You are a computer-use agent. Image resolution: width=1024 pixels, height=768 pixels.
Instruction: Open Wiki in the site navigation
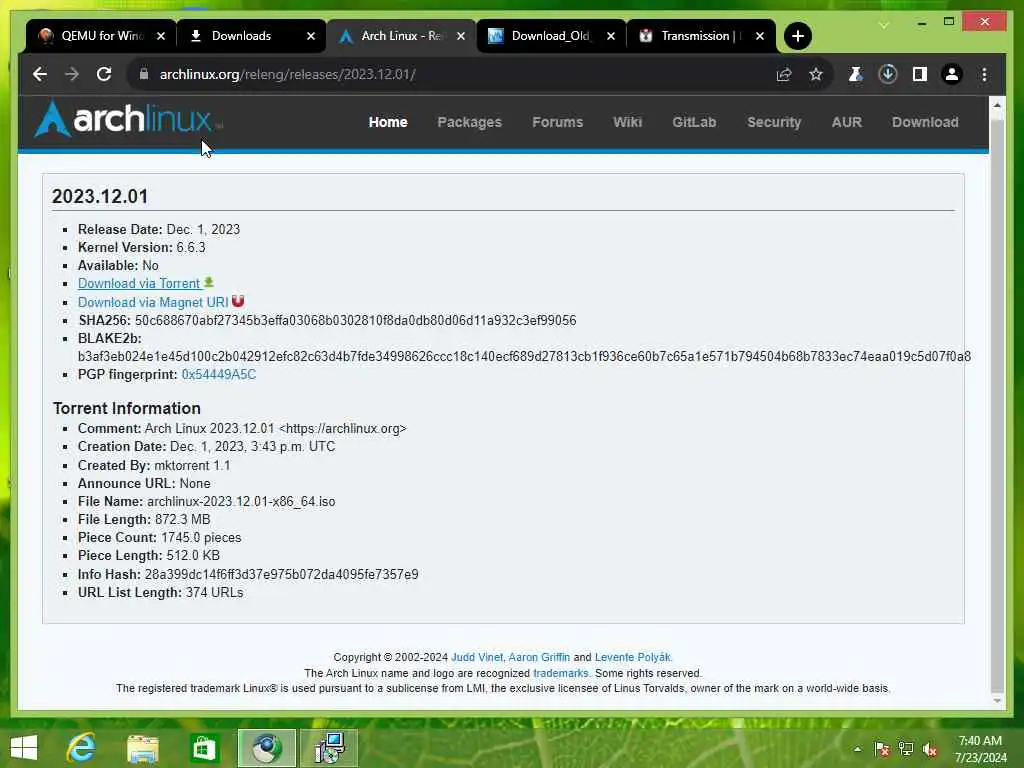click(x=628, y=122)
